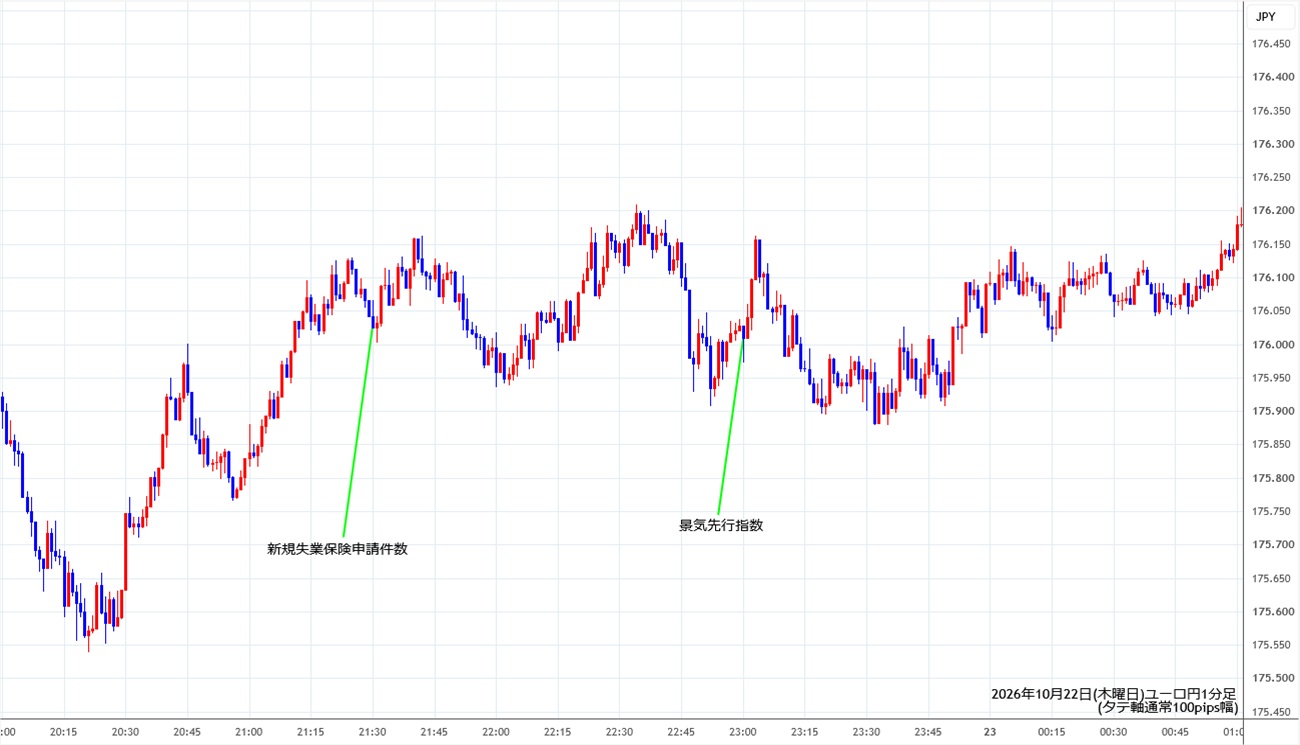Click the 175.500 price axis label
This screenshot has width=1300, height=745.
[x=1271, y=679]
